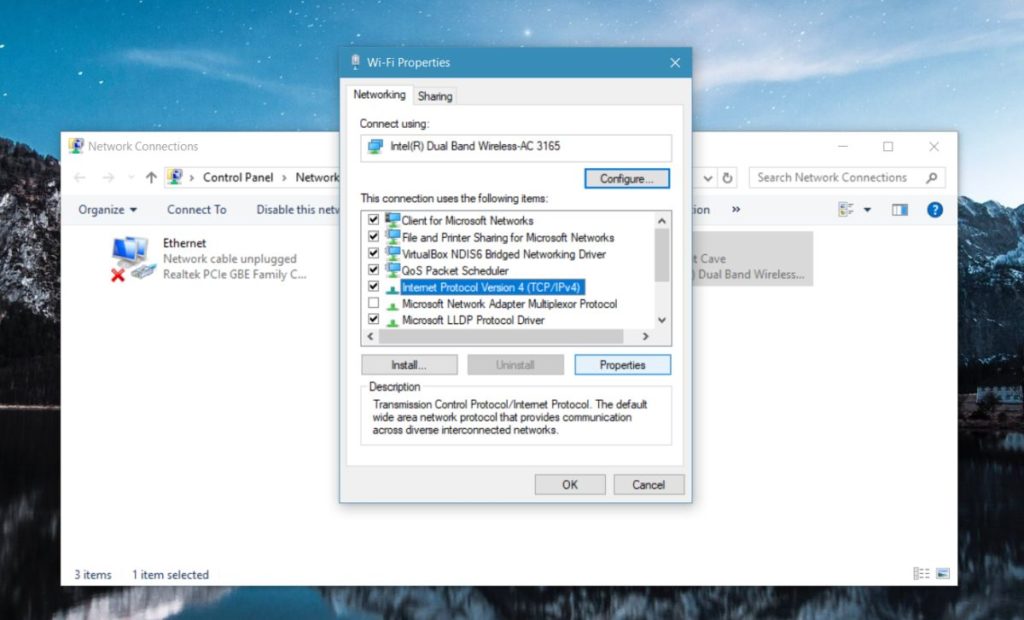Refresh the Network Connections view
Image resolution: width=1024 pixels, height=620 pixels.
(727, 177)
